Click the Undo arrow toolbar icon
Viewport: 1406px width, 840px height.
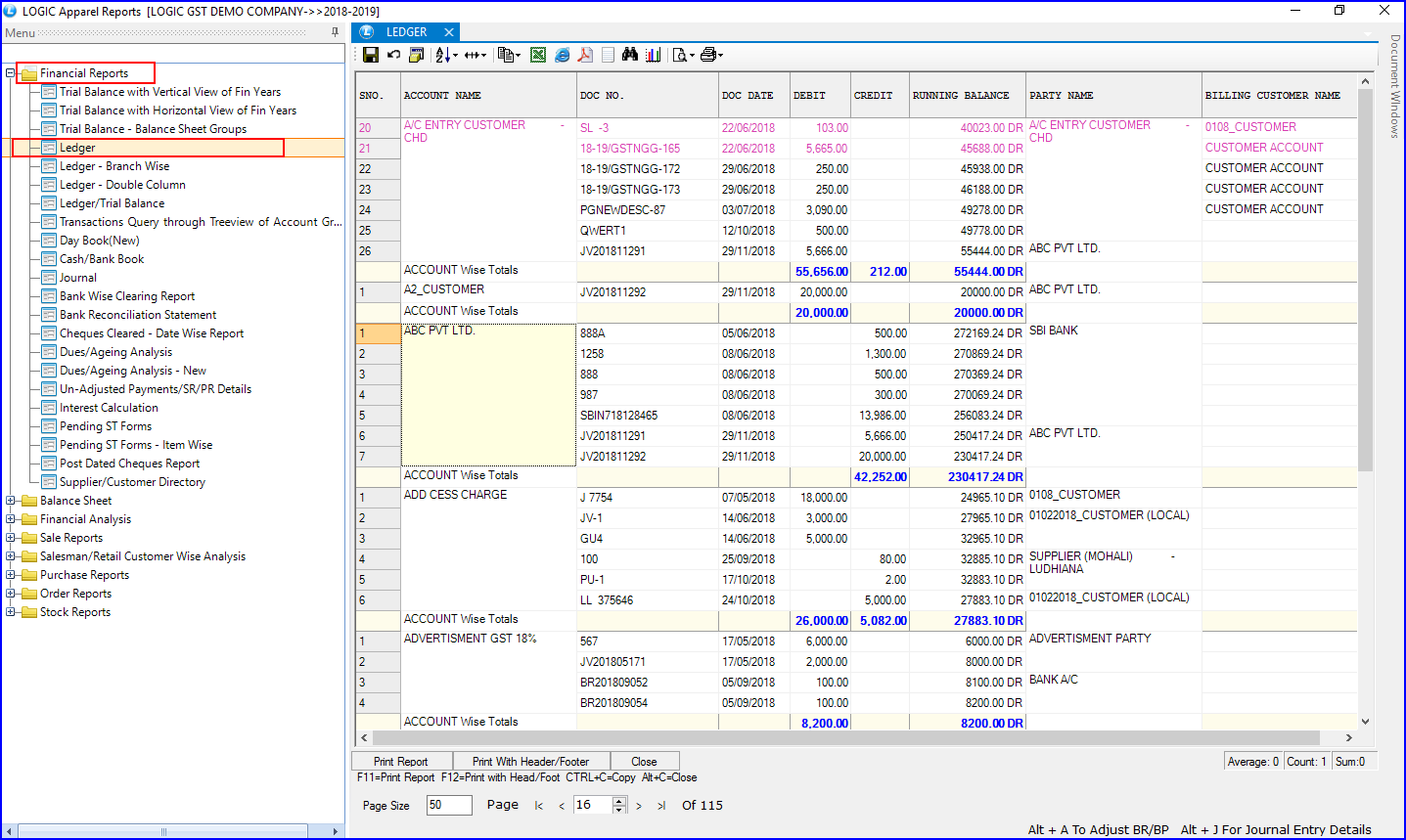pyautogui.click(x=393, y=55)
